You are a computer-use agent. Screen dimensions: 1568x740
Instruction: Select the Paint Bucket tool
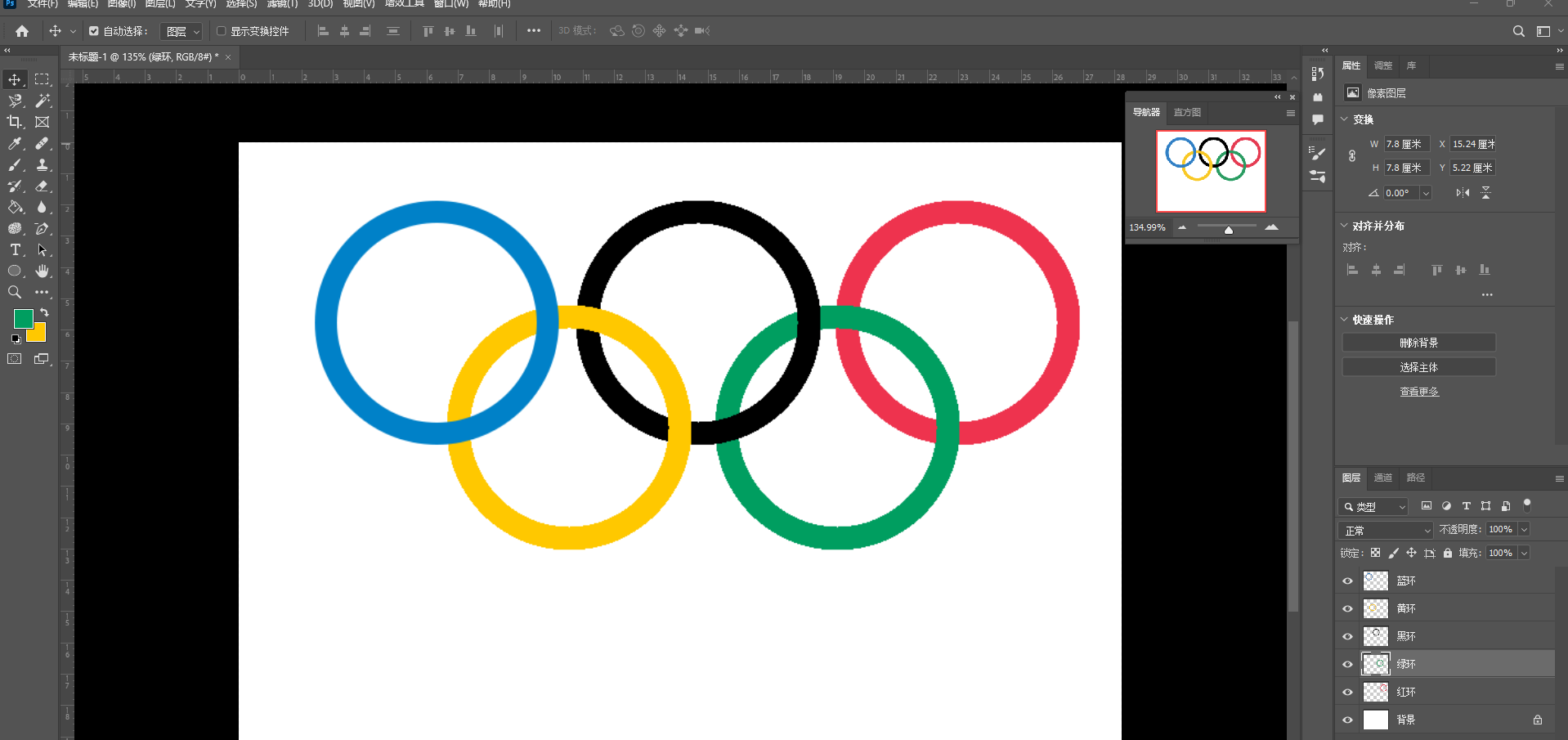[x=15, y=207]
